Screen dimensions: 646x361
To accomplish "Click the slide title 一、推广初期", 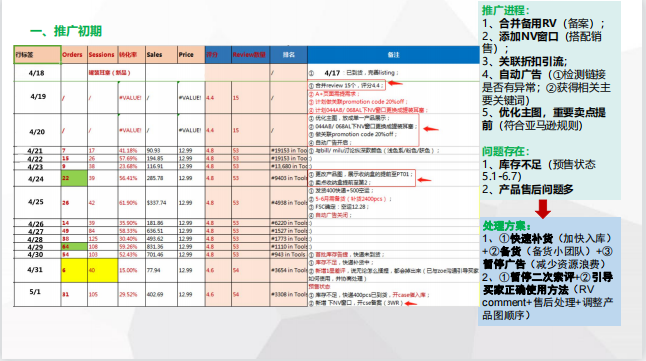I will point(66,31).
